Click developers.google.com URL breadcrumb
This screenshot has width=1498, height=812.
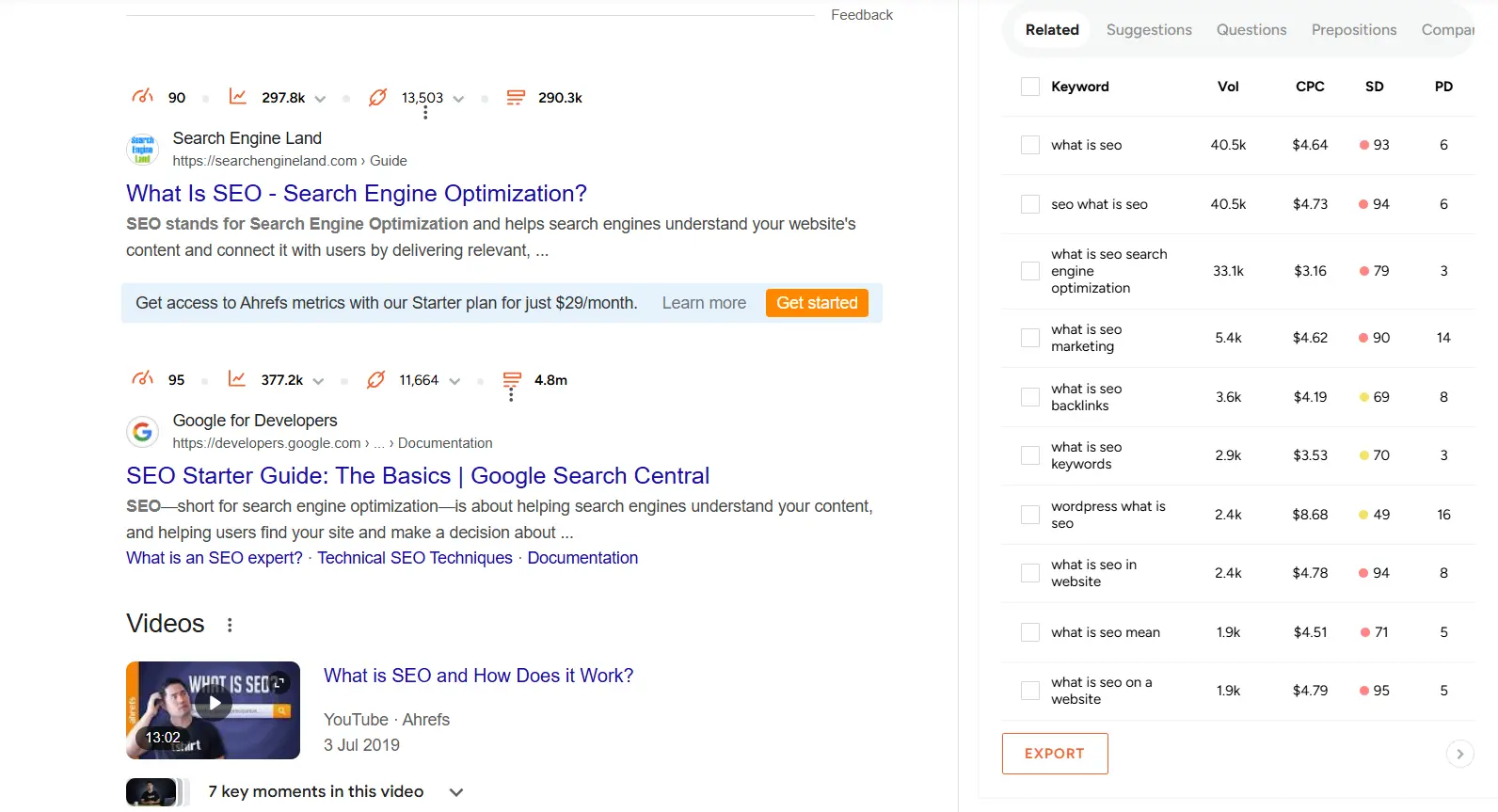point(332,443)
